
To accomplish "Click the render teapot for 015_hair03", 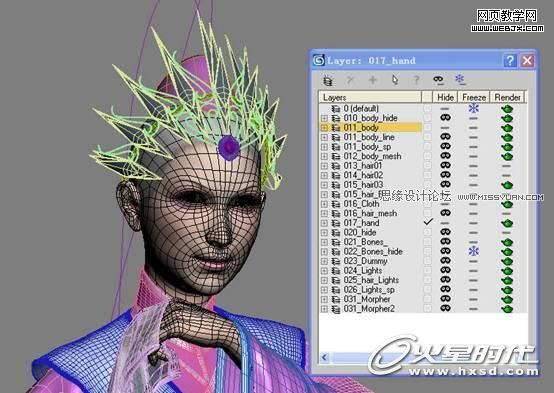I will (507, 185).
